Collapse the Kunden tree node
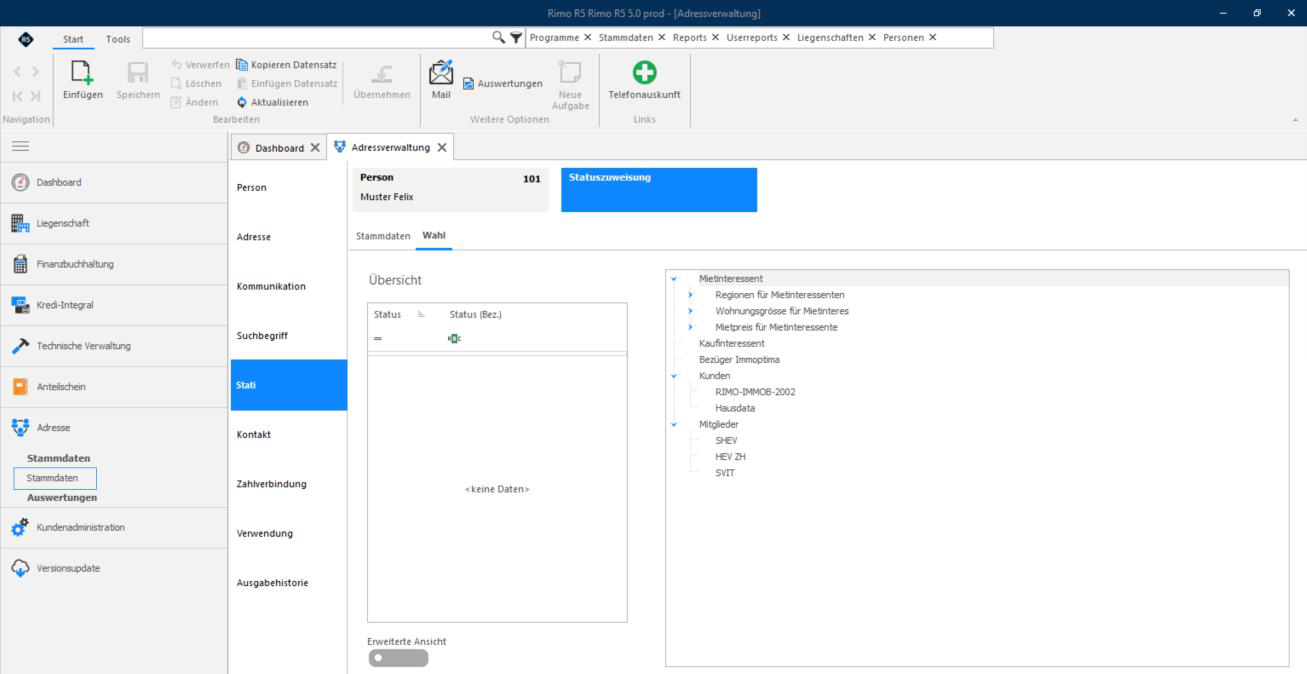This screenshot has height=674, width=1307. [x=674, y=376]
